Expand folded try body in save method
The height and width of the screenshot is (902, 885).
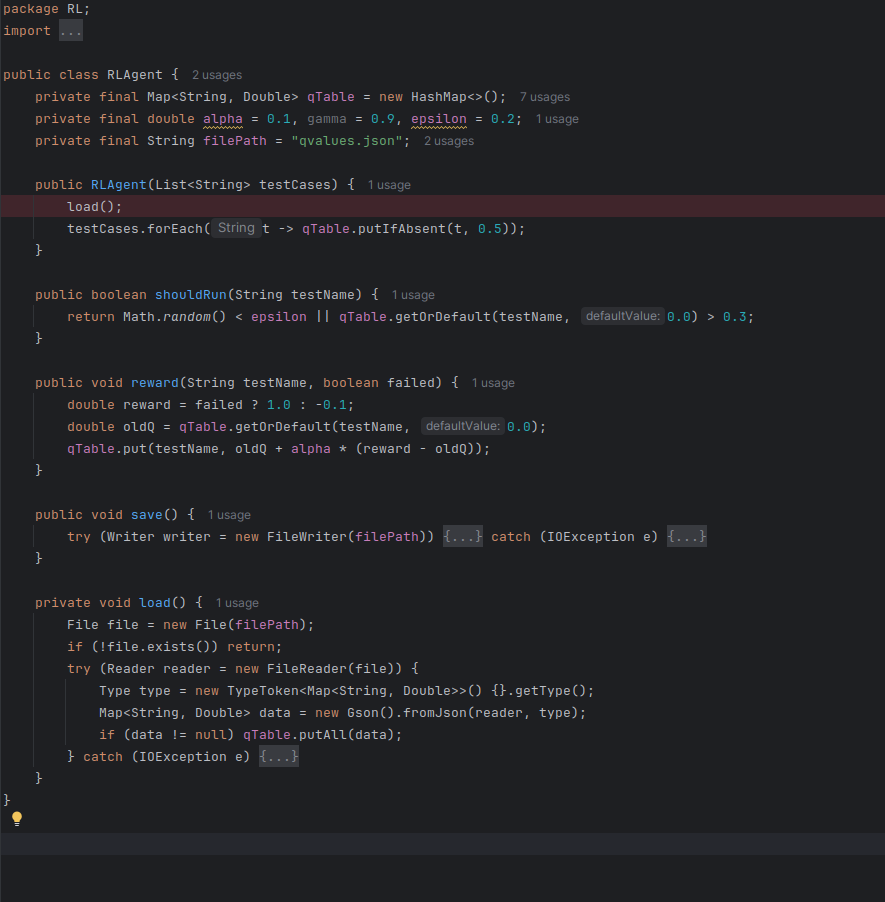pos(463,537)
